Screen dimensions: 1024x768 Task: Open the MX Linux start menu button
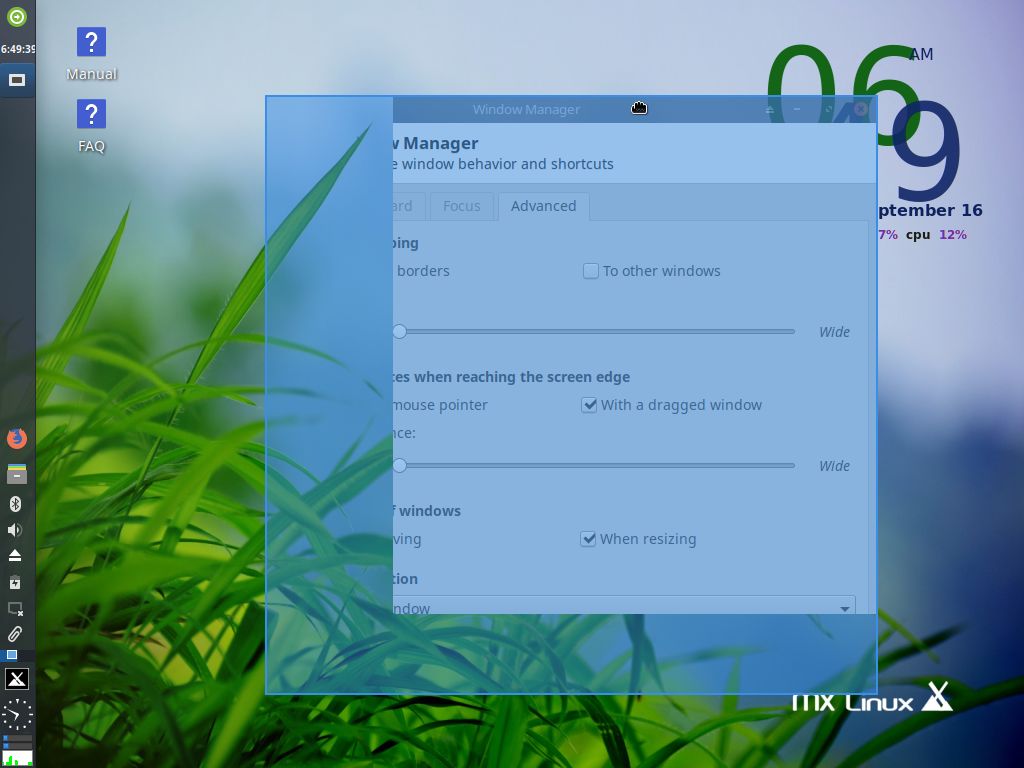pos(17,680)
